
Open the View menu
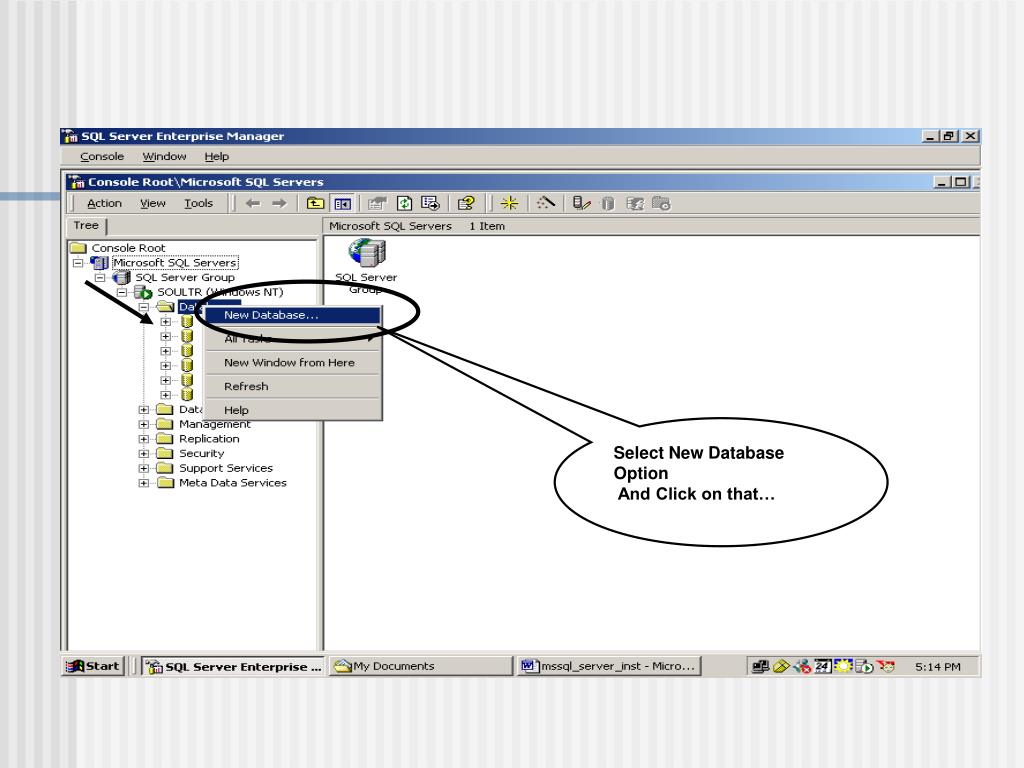pyautogui.click(x=153, y=204)
